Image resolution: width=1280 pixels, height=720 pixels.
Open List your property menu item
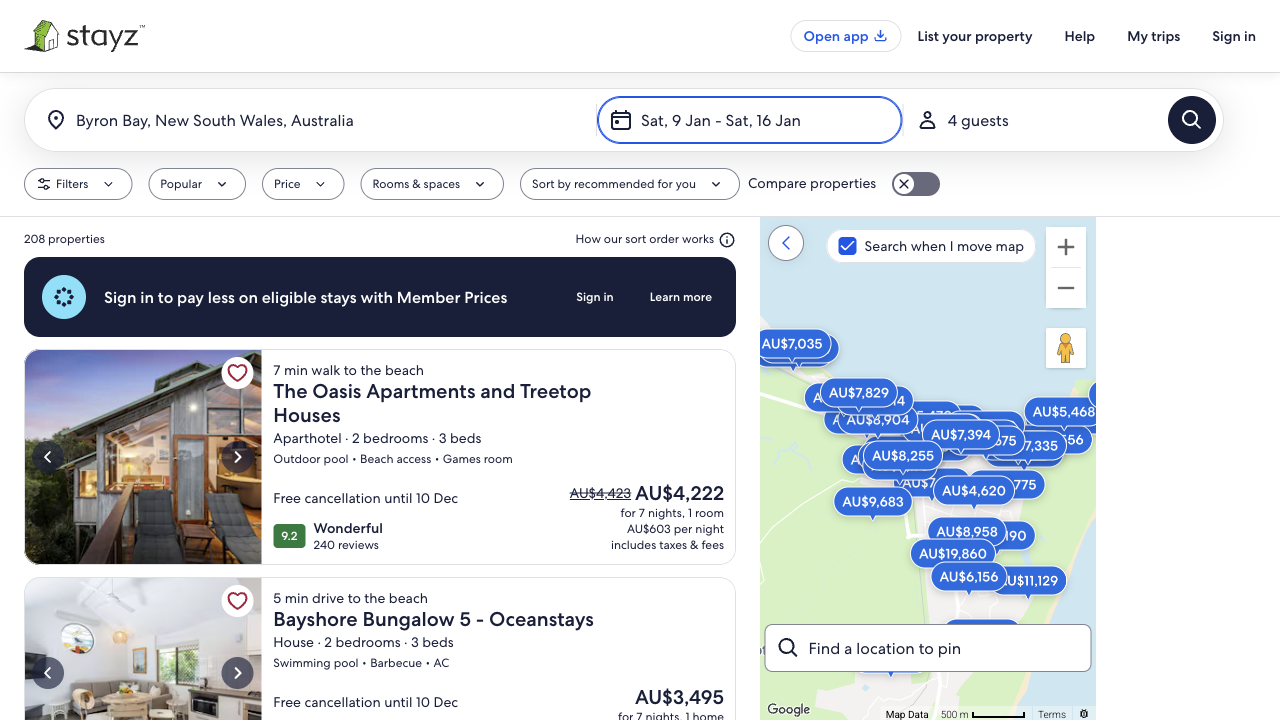click(975, 36)
